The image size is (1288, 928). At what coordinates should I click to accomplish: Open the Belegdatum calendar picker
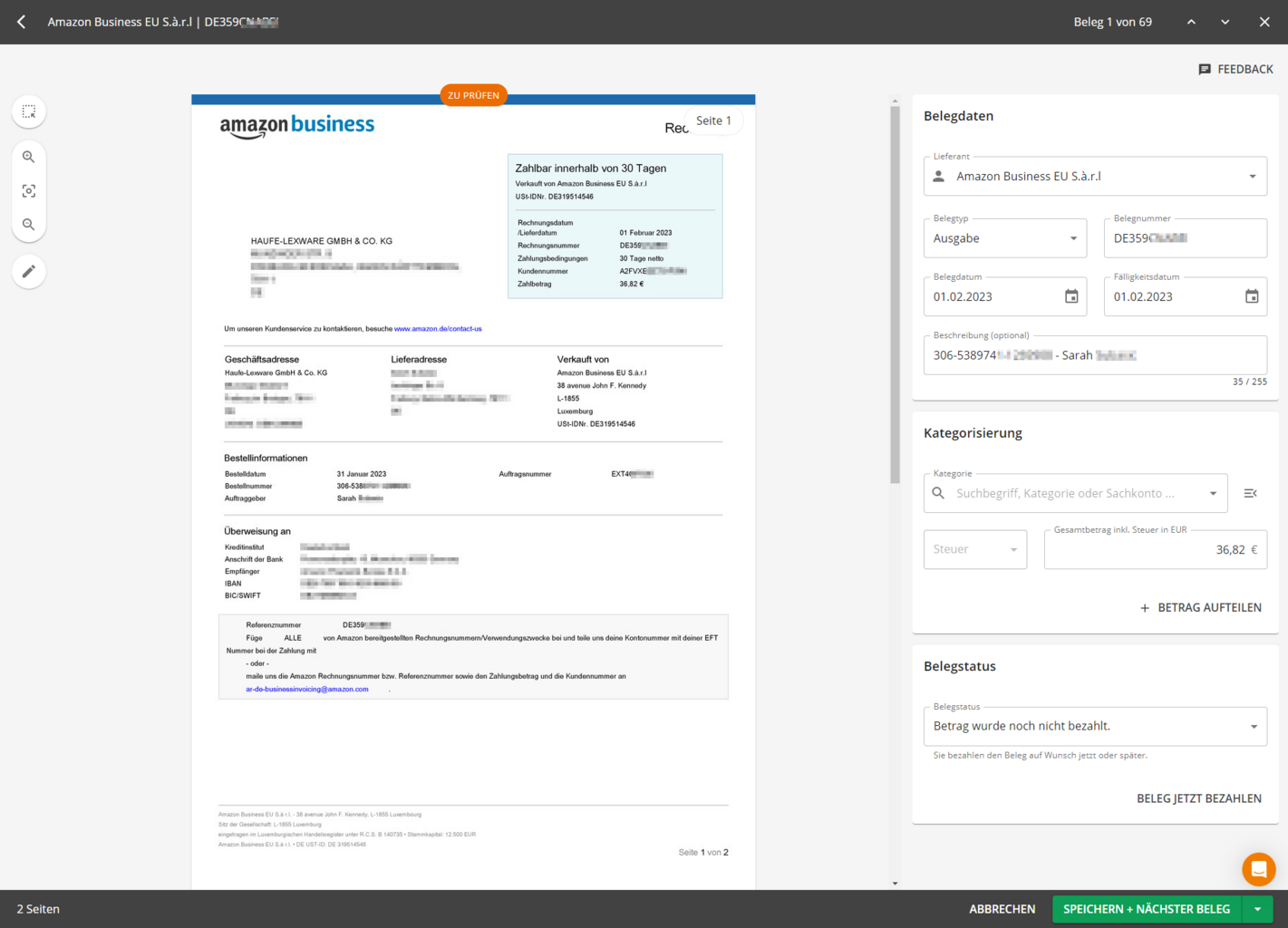[1071, 296]
